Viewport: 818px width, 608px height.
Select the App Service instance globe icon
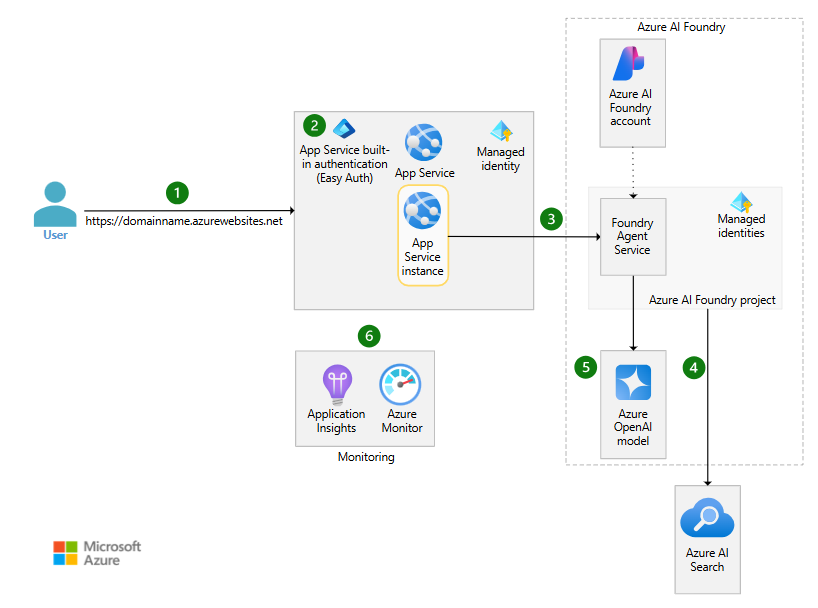click(423, 210)
